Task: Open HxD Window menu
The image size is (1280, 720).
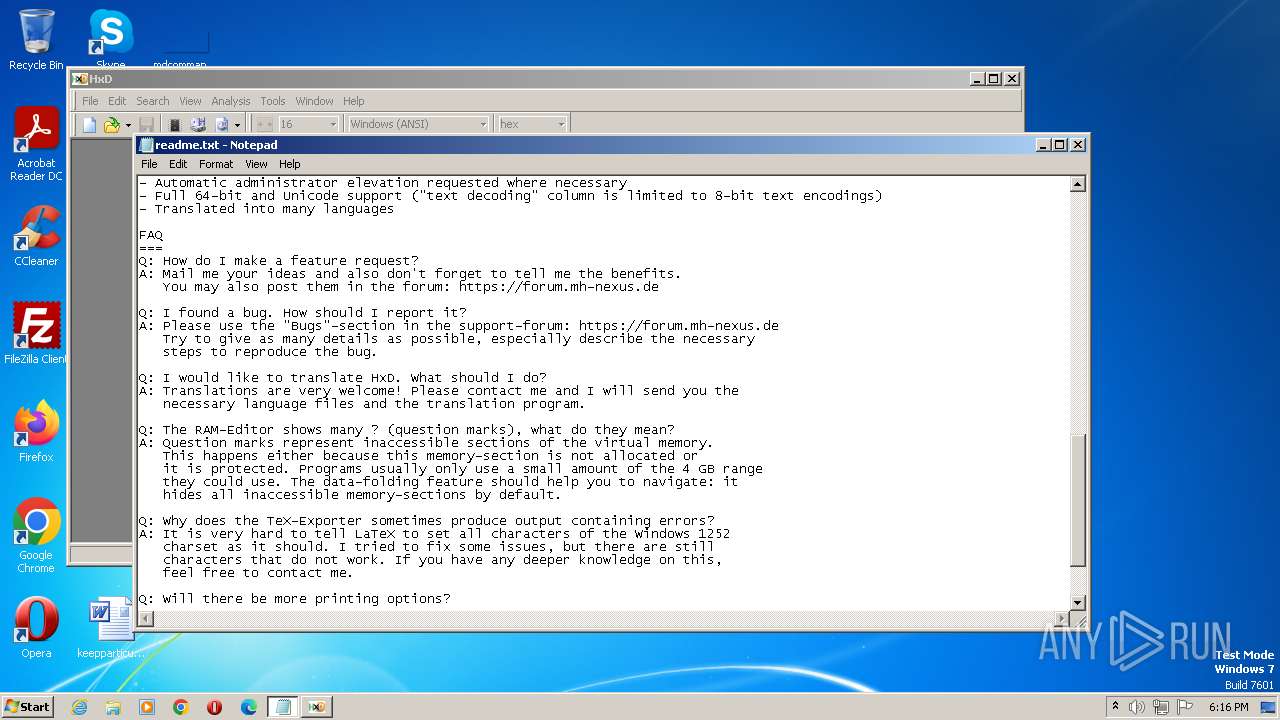Action: coord(314,101)
